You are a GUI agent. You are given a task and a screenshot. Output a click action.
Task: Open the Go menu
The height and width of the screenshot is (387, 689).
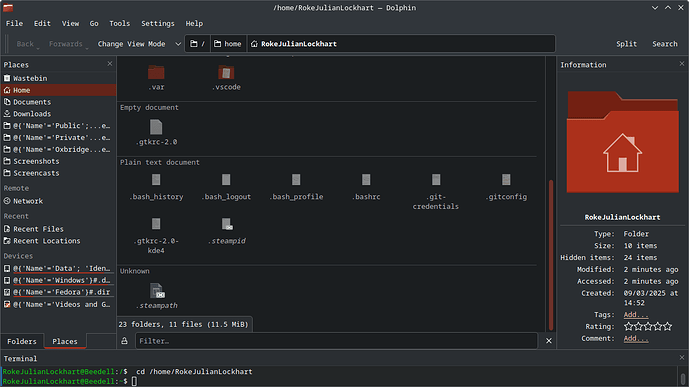pos(94,24)
